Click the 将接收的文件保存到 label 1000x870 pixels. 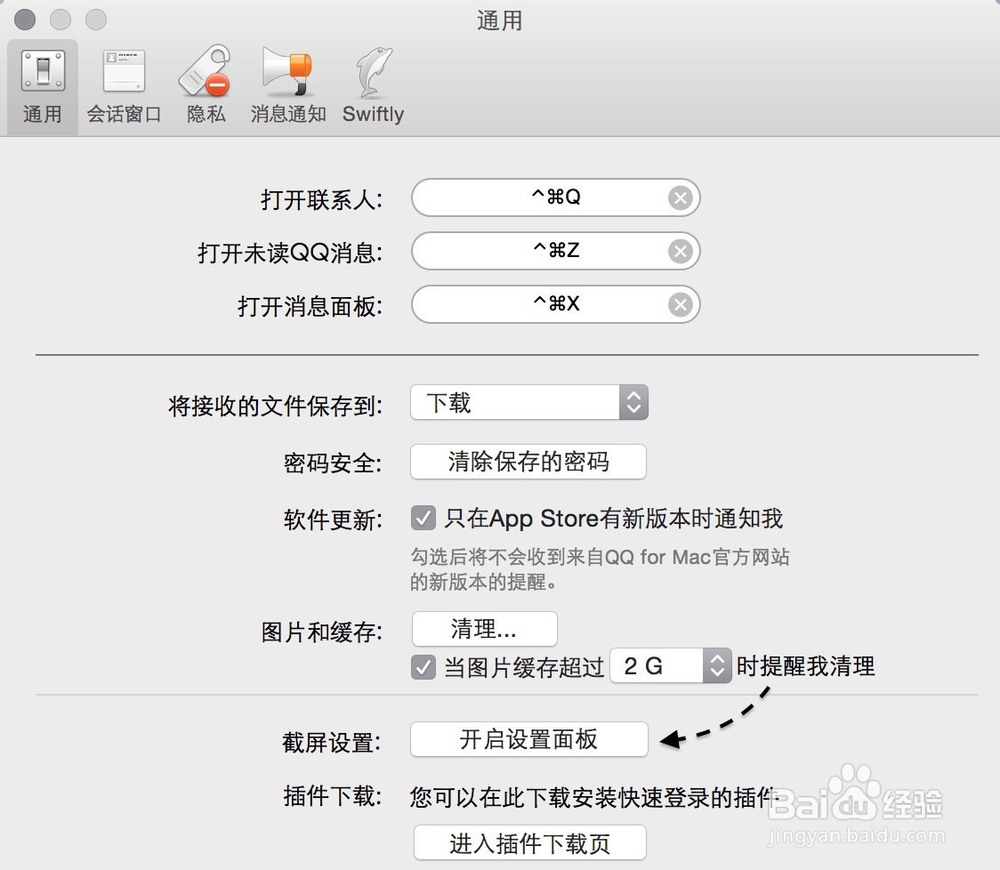click(276, 406)
